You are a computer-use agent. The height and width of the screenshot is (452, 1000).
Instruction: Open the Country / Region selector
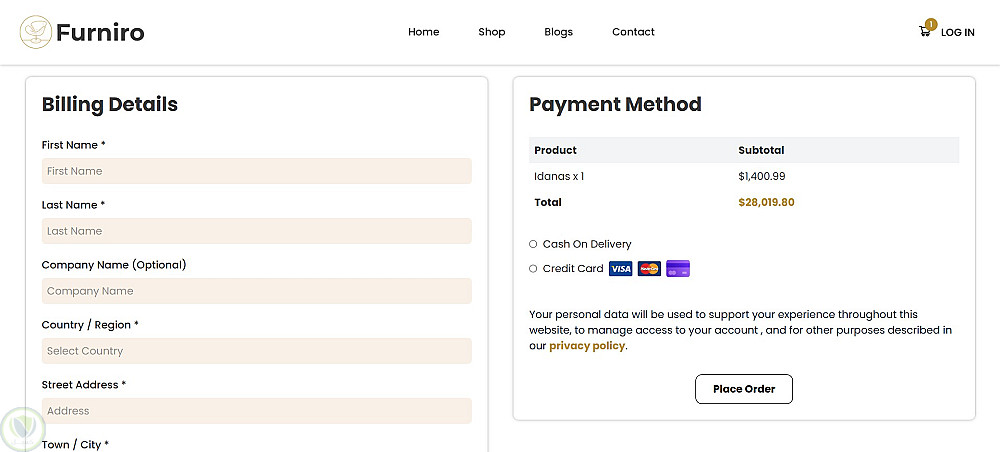pos(256,351)
